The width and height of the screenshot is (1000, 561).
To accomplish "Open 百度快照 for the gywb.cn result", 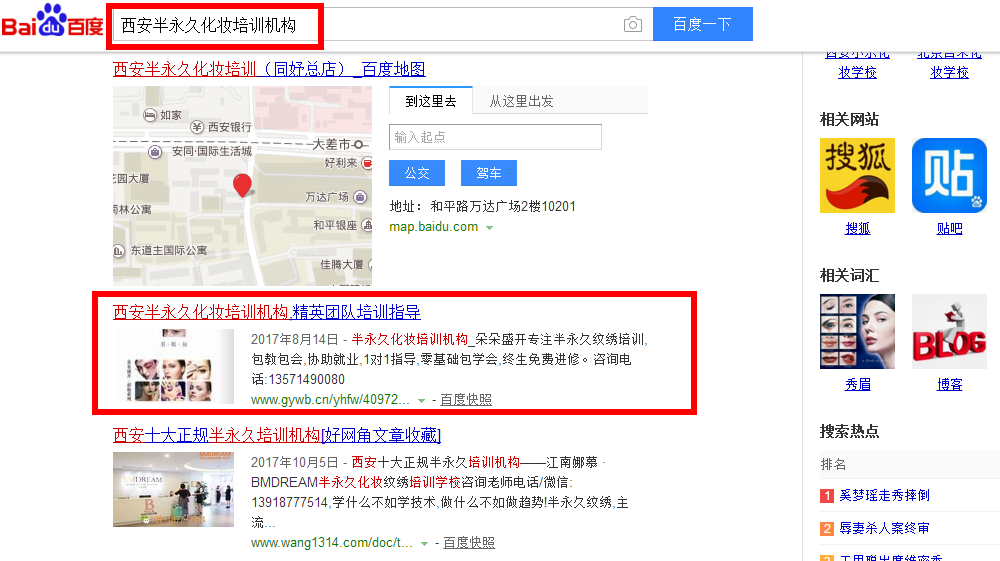I will tap(466, 400).
